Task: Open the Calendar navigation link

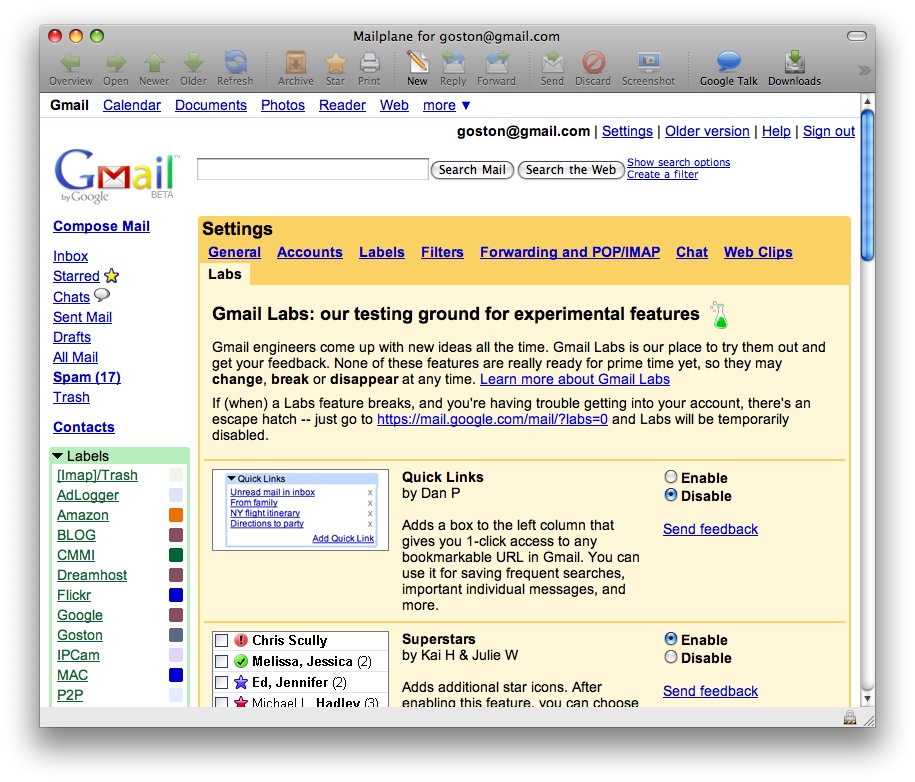Action: tap(132, 106)
